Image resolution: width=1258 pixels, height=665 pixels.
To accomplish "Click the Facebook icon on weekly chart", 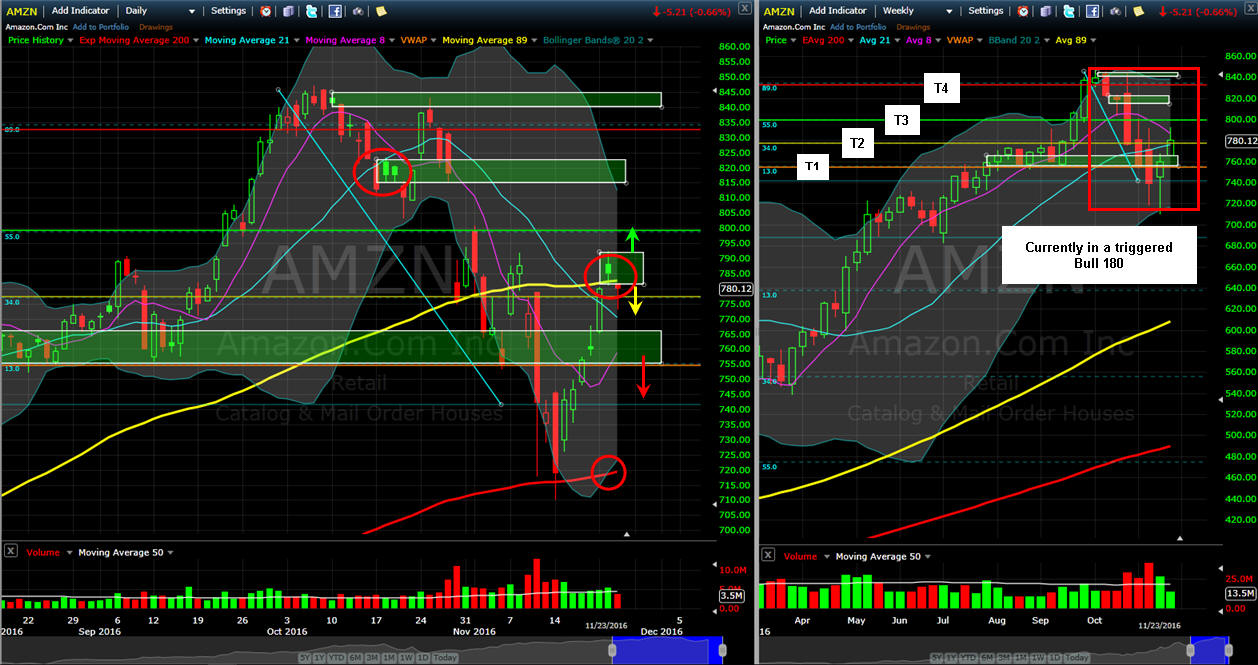I will [x=1093, y=11].
